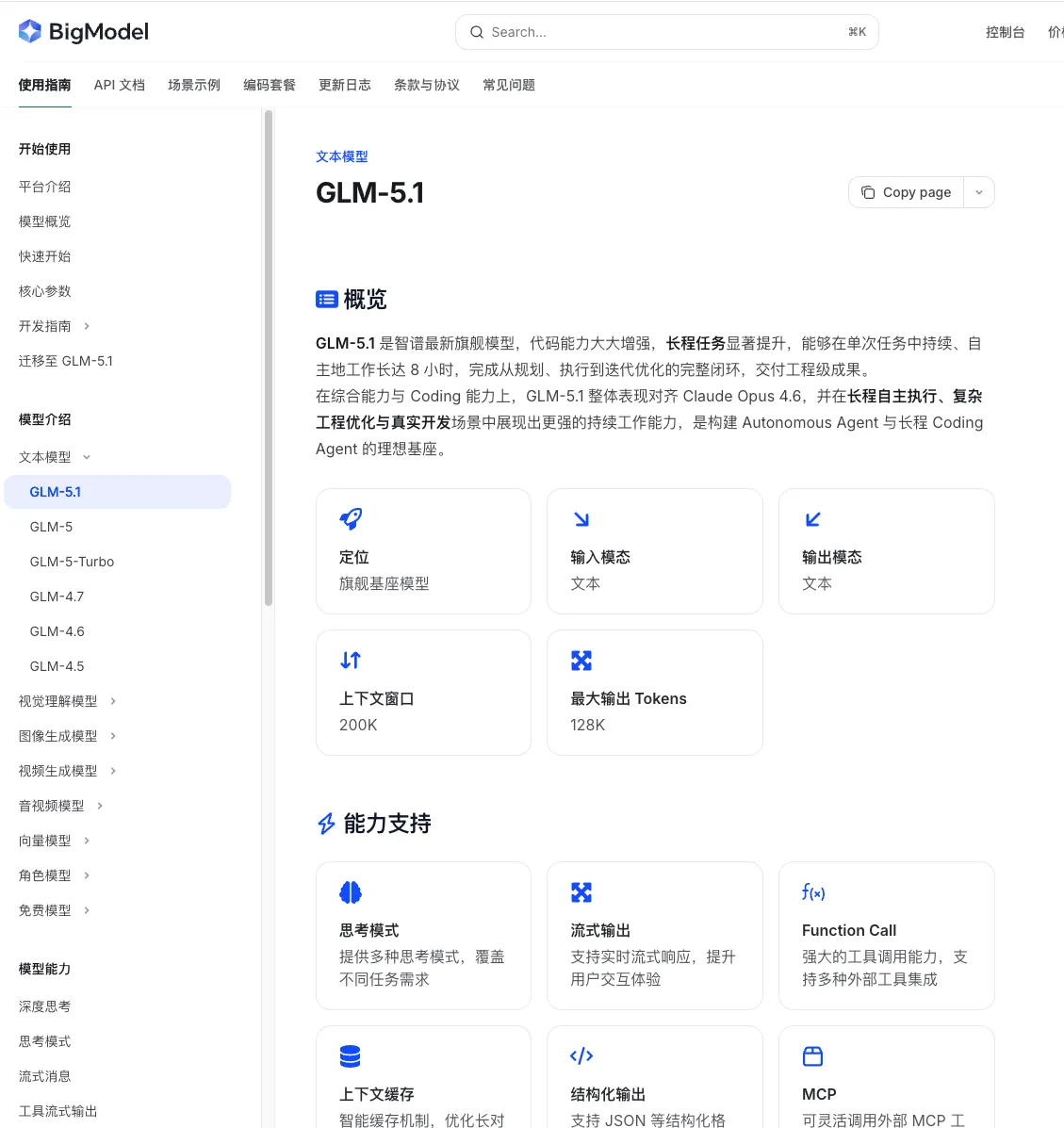This screenshot has height=1128, width=1064.
Task: Expand the 角色模型 group
Action: [x=87, y=876]
